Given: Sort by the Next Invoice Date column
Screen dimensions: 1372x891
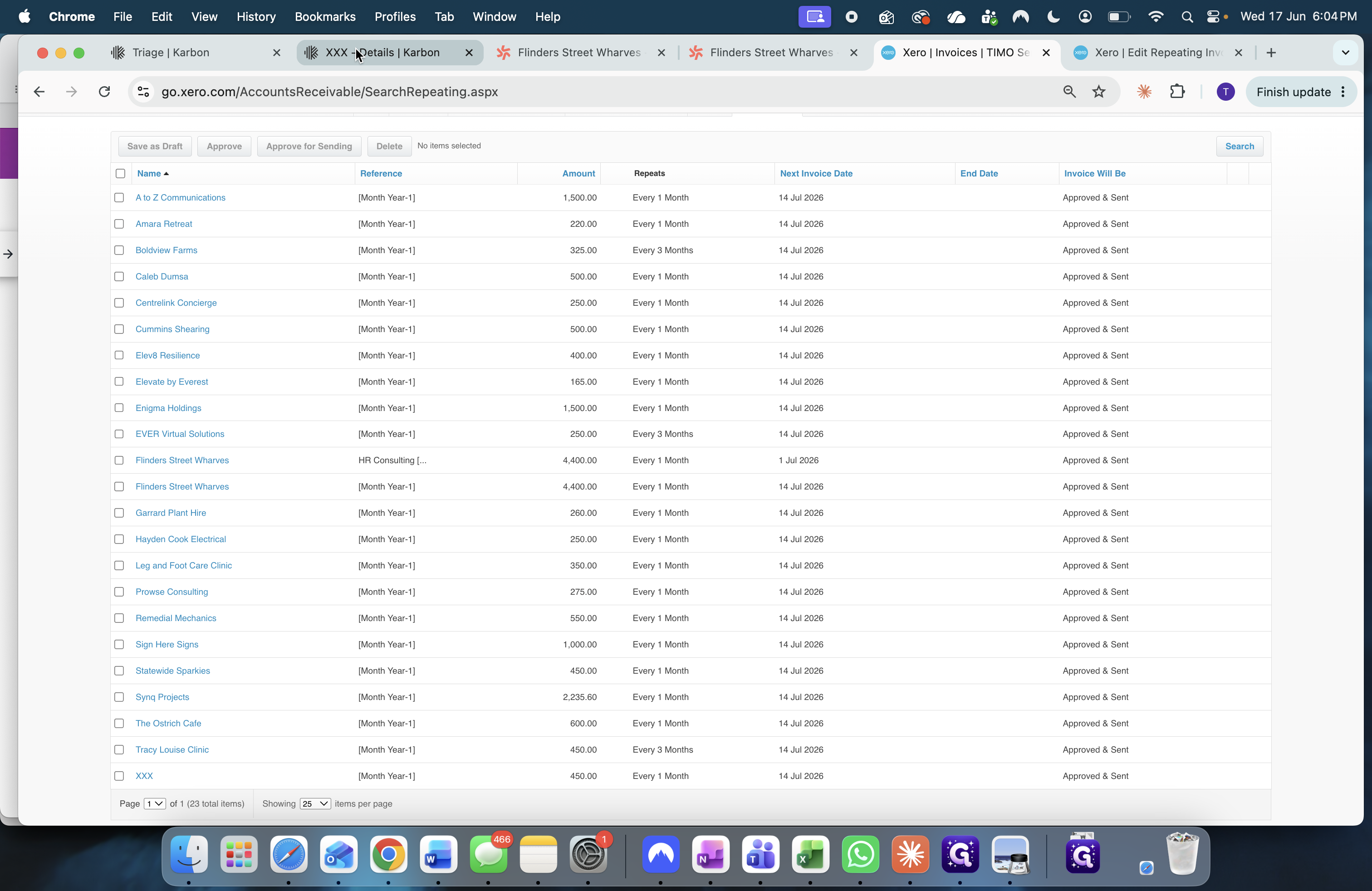Looking at the screenshot, I should pyautogui.click(x=816, y=173).
